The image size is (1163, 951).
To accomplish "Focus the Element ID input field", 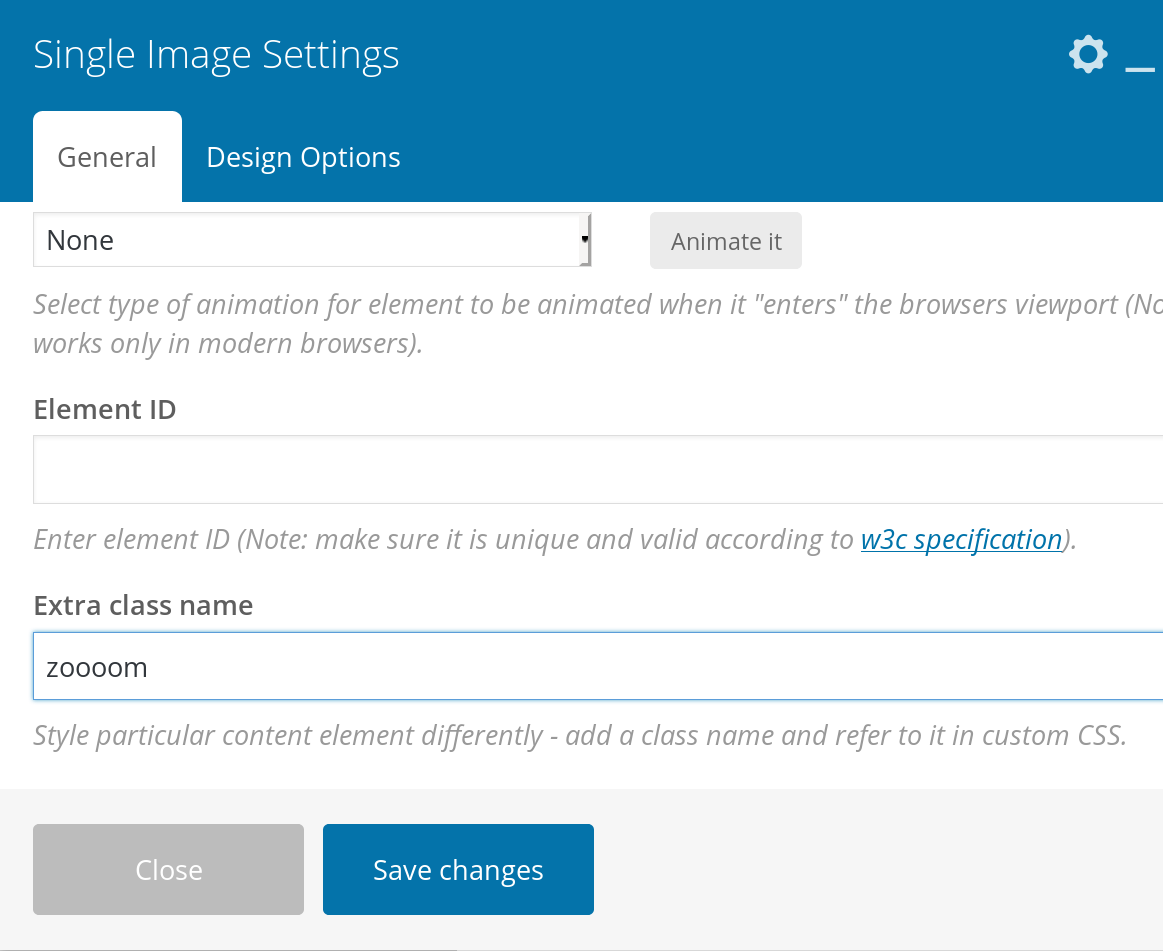I will click(598, 470).
